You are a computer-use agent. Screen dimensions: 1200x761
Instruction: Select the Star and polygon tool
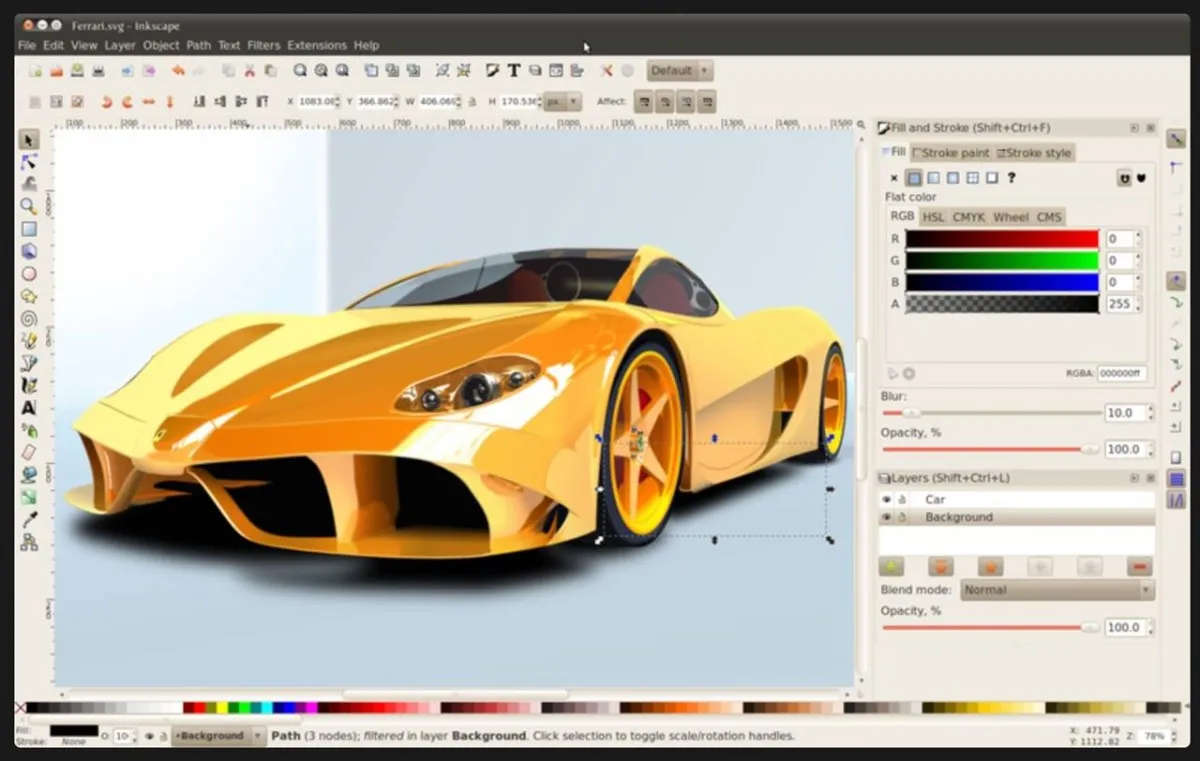click(29, 296)
